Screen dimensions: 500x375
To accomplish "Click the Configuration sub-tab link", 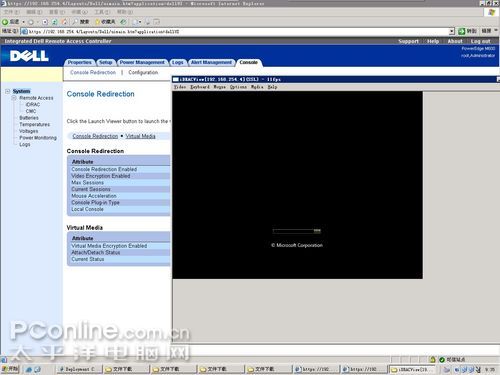I will point(143,72).
